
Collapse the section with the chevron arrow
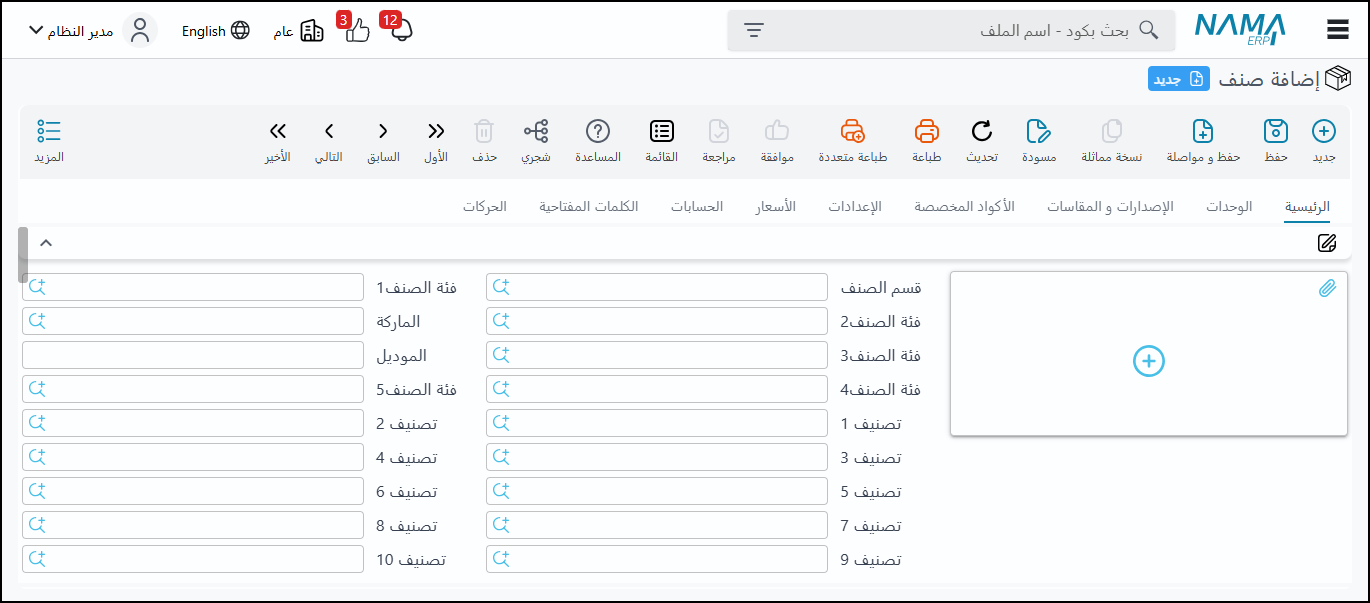coord(46,243)
